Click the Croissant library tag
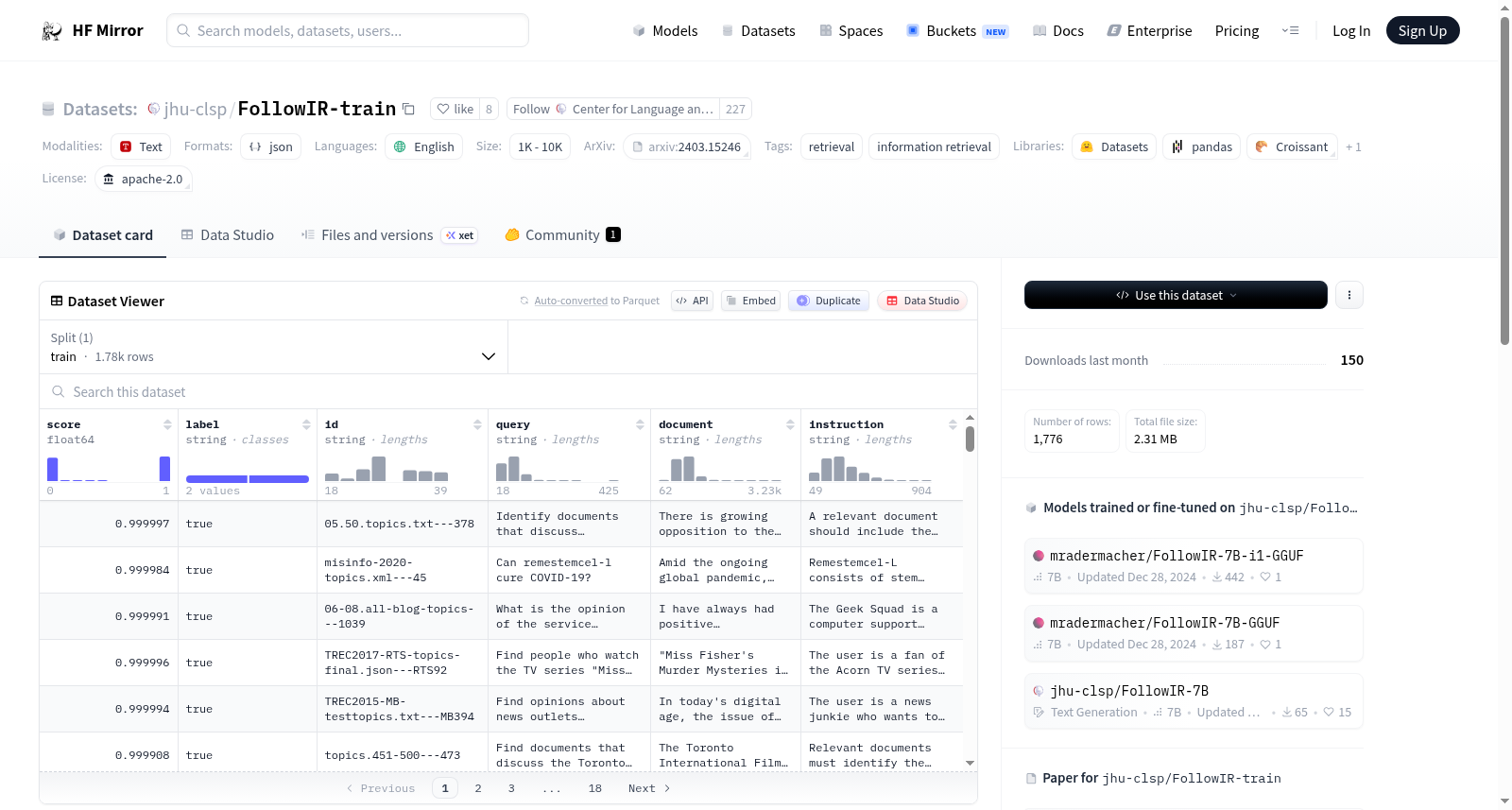 [1292, 146]
